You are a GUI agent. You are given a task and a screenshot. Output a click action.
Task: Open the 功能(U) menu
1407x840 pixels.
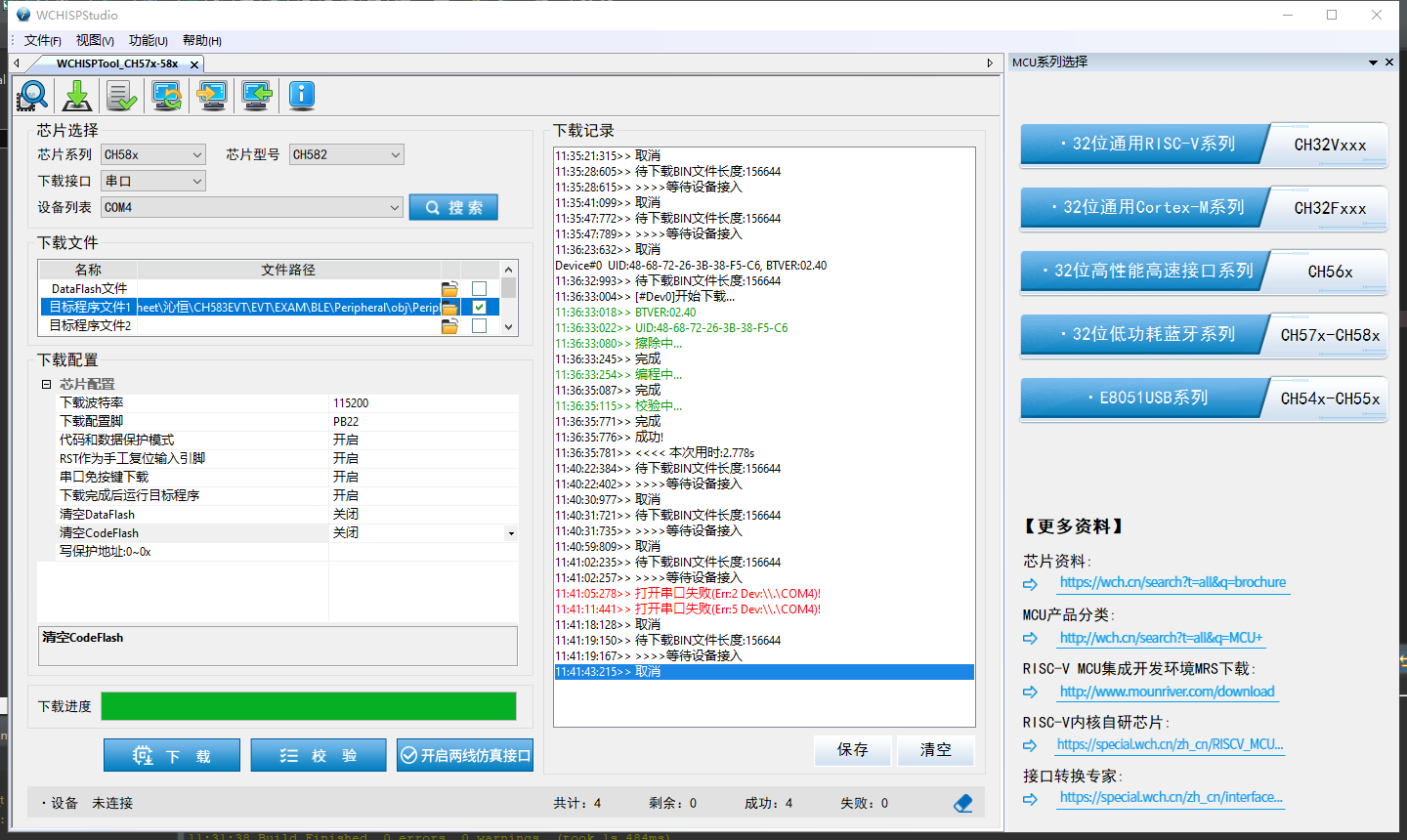[149, 41]
